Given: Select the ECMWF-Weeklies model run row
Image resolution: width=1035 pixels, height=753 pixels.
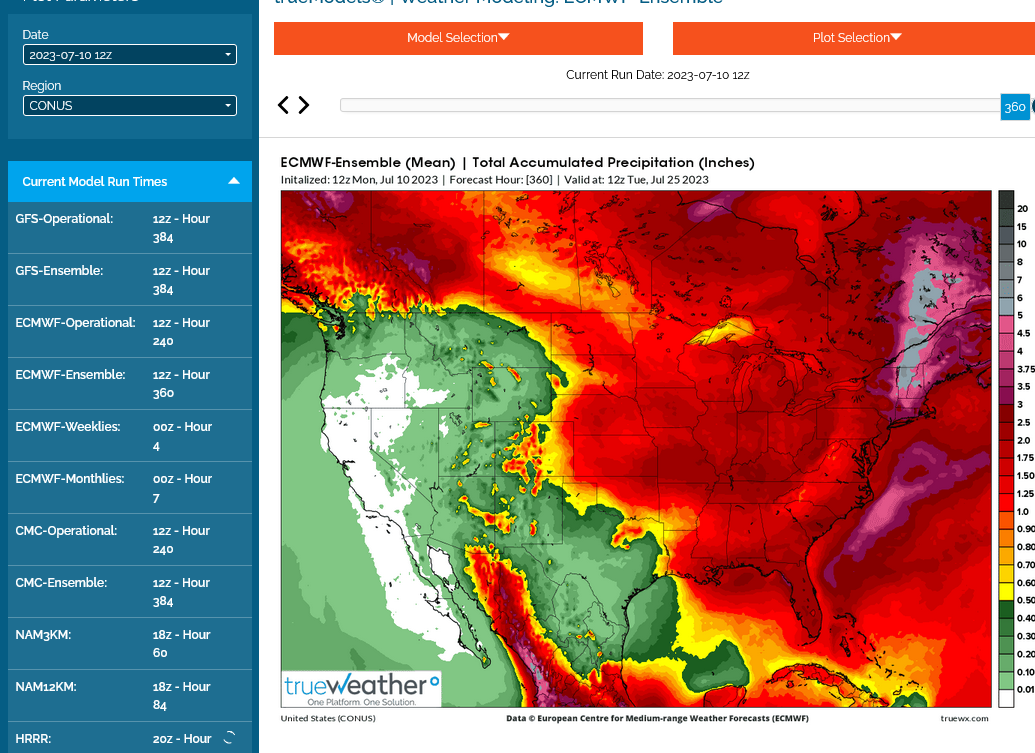Looking at the screenshot, I should click(129, 436).
